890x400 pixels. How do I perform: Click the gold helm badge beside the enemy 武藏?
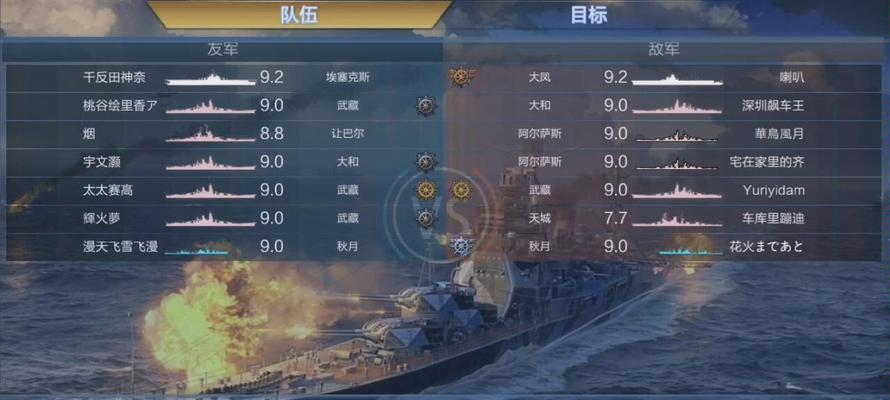point(461,190)
